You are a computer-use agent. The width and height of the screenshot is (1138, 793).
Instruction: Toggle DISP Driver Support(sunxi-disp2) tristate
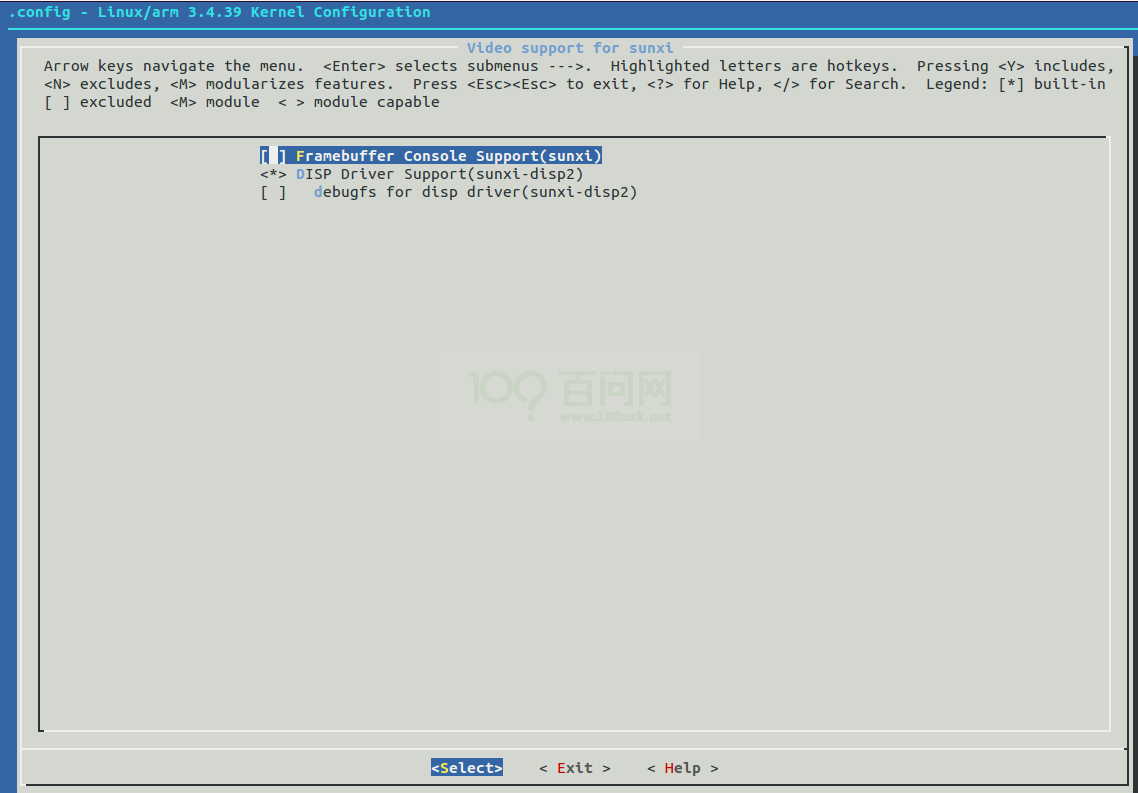[272, 173]
